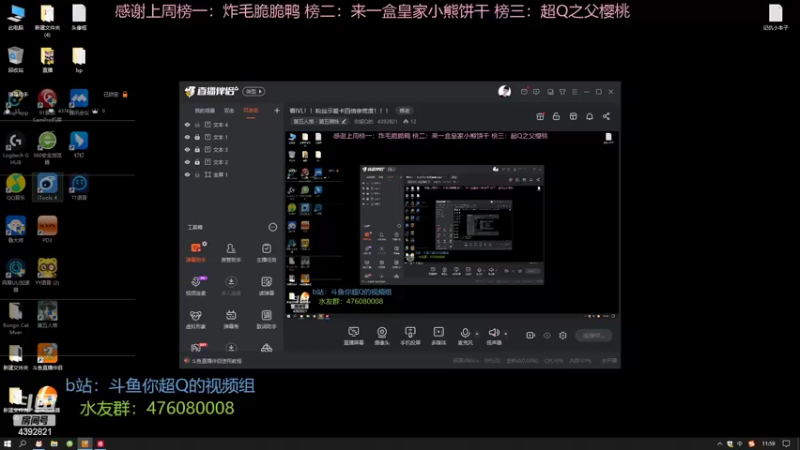Expand the speaker dropdown arrow

[506, 334]
